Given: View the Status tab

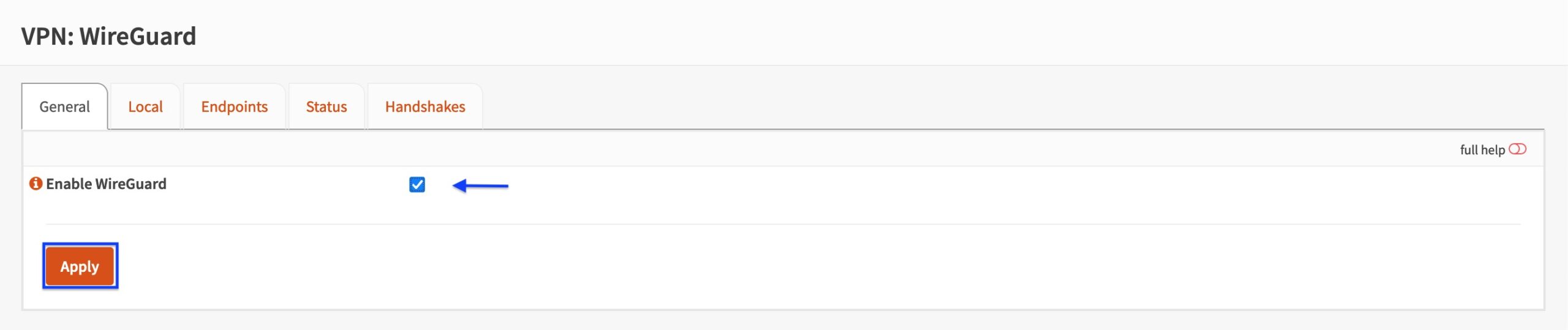Looking at the screenshot, I should click(x=326, y=107).
